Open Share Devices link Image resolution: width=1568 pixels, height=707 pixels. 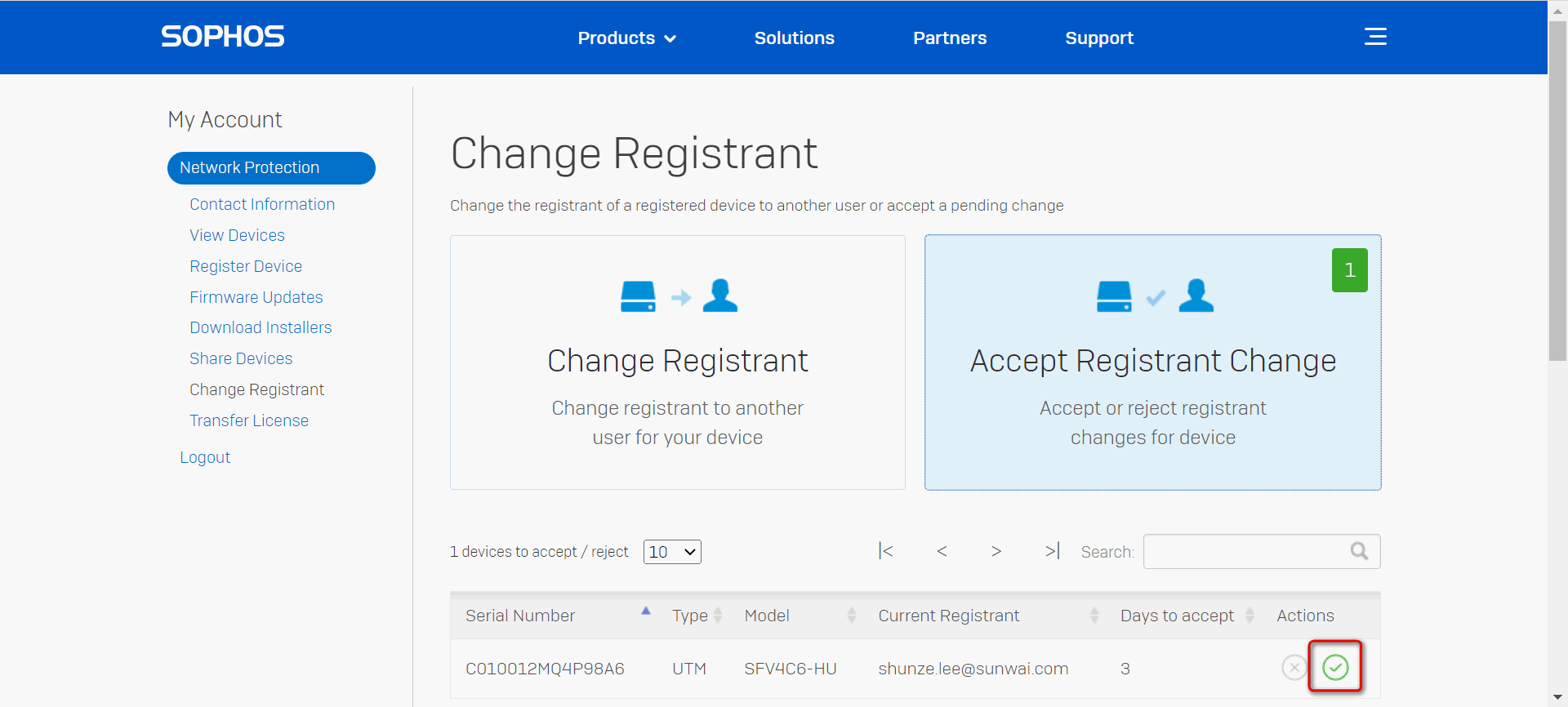[x=241, y=358]
